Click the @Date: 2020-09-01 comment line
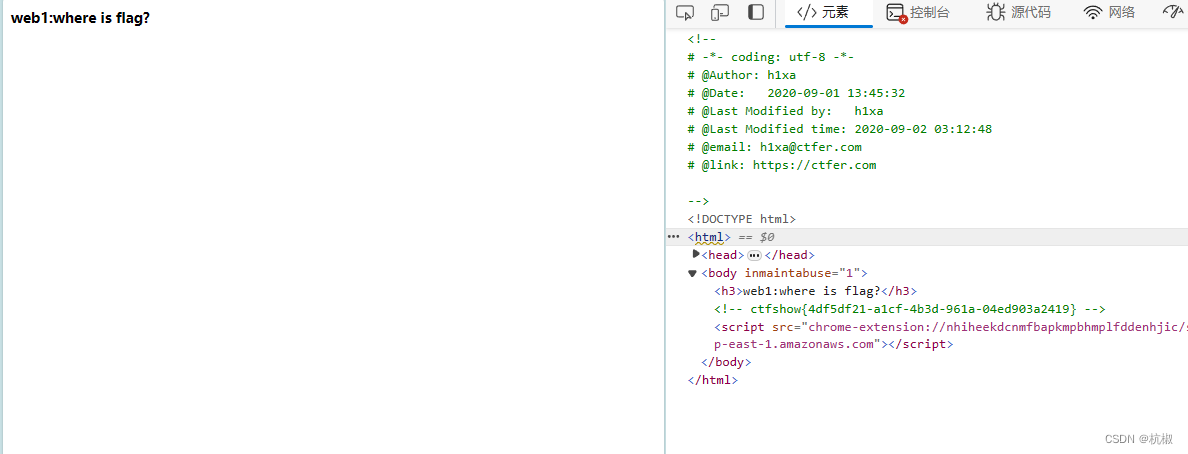Viewport: 1188px width, 454px height. 796,93
